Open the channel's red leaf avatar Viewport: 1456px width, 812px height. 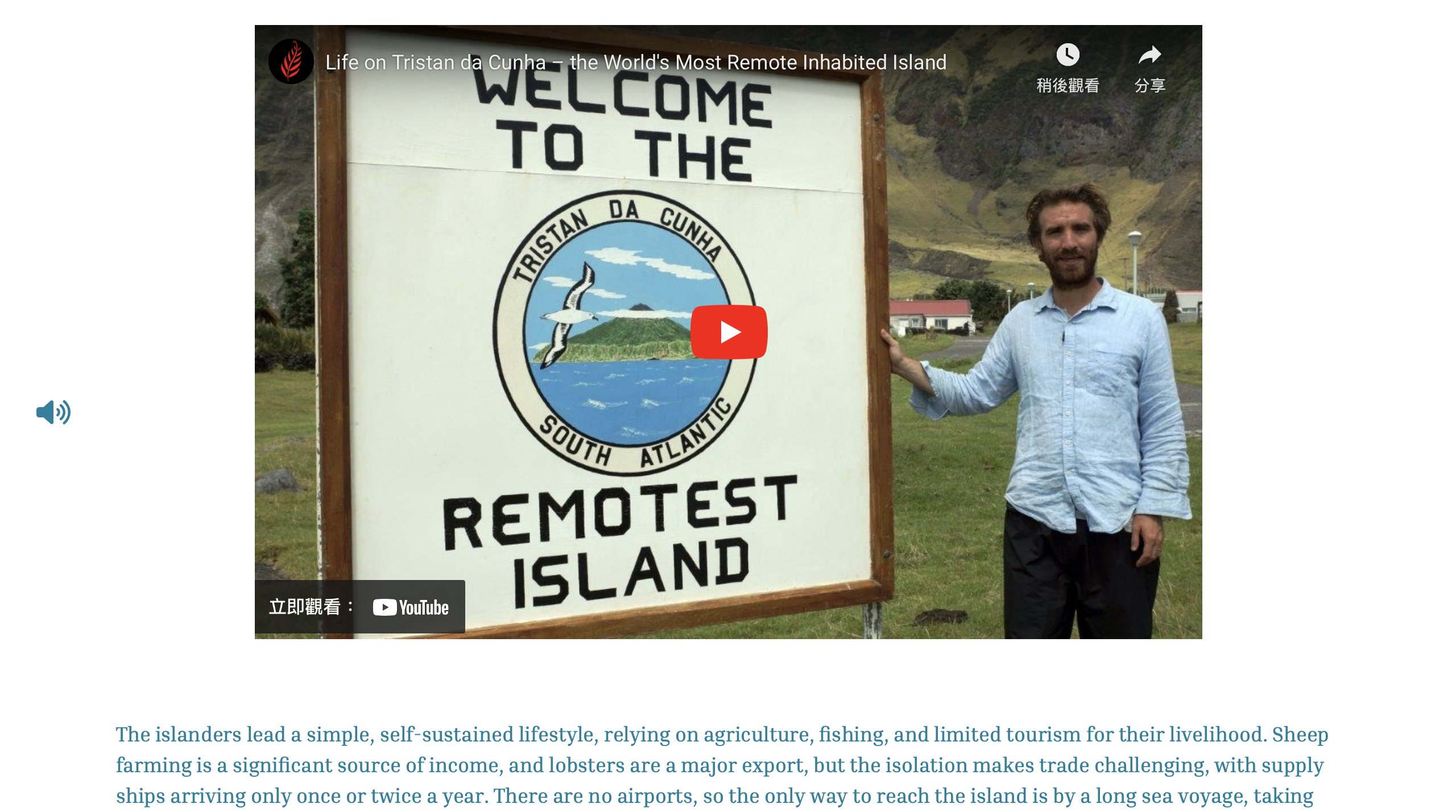coord(291,61)
